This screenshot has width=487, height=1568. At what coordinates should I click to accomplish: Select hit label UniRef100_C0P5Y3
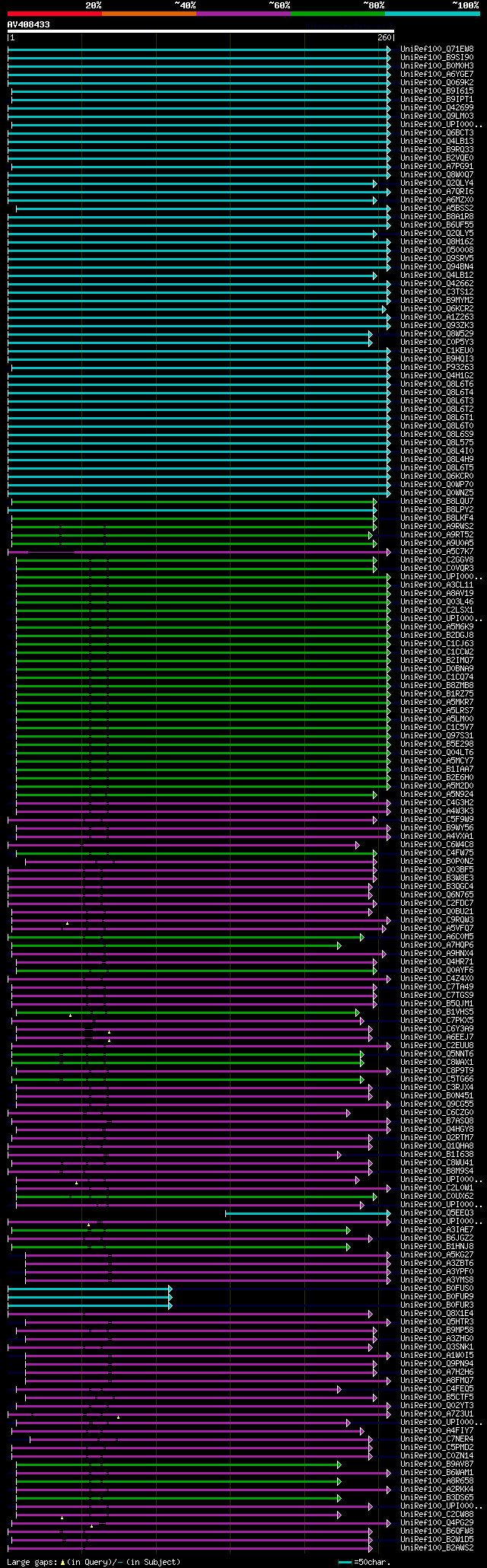coord(437,342)
